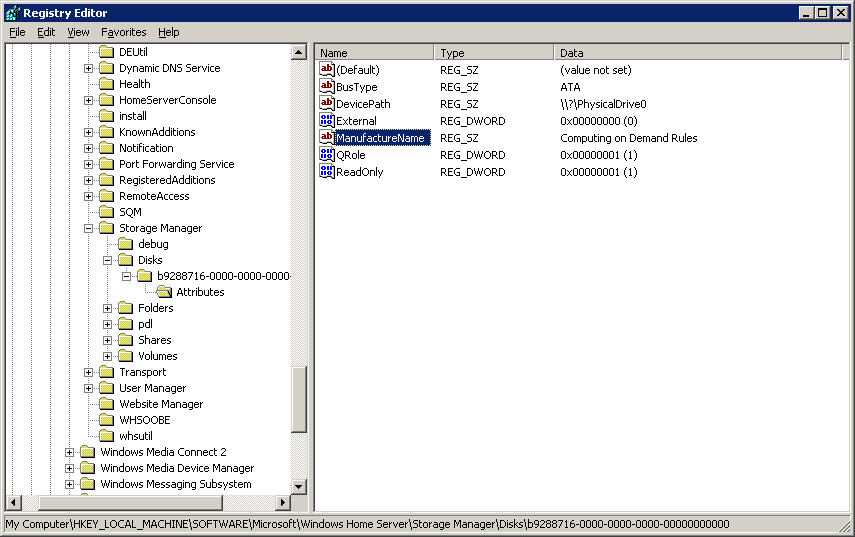Click the string icon beside (Default)

tap(327, 70)
